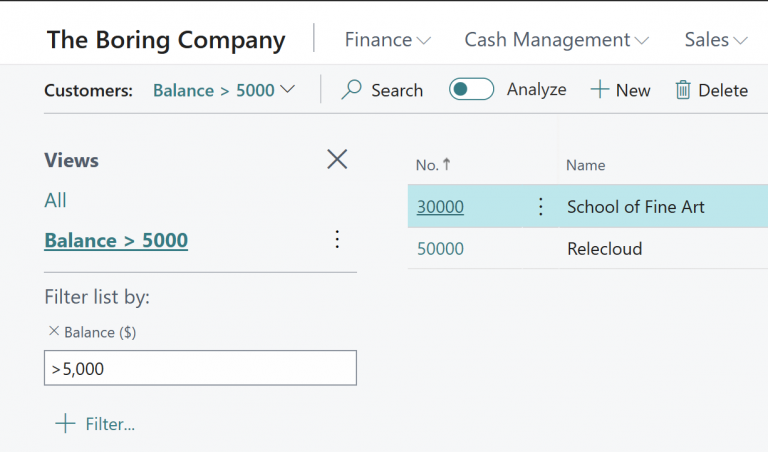Remove the Balance ($) filter using x

click(53, 331)
